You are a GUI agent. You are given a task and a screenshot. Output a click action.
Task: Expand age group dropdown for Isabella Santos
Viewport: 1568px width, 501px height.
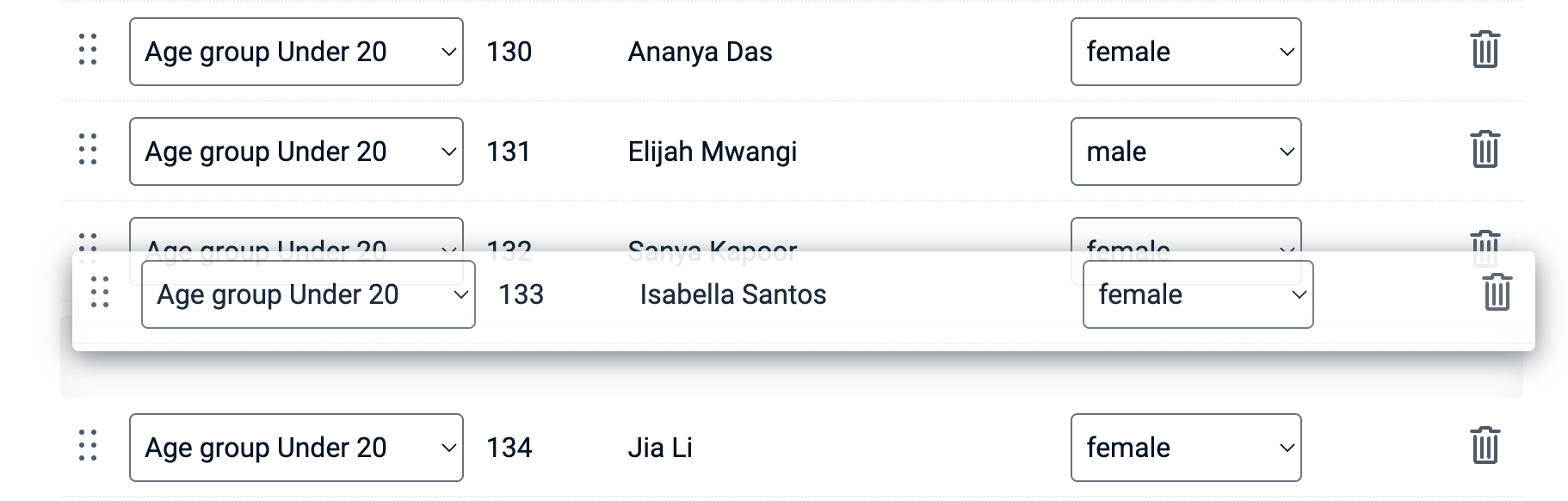click(308, 294)
